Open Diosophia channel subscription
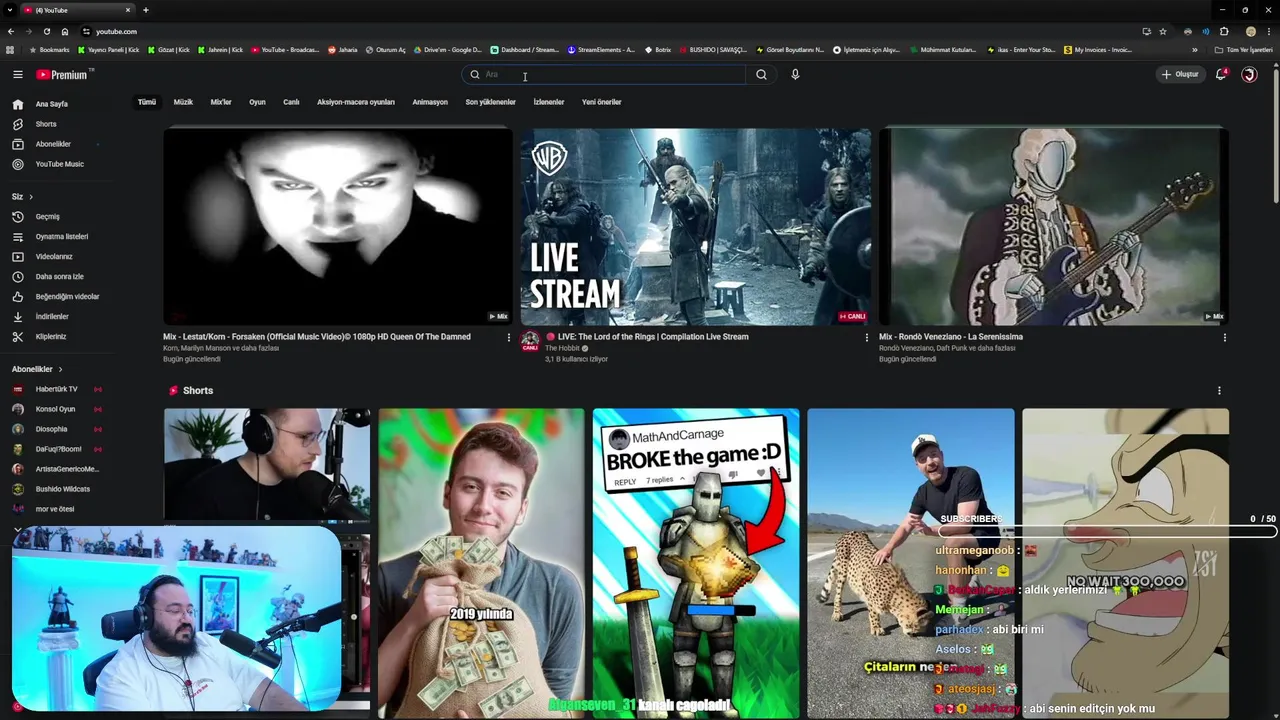 51,429
